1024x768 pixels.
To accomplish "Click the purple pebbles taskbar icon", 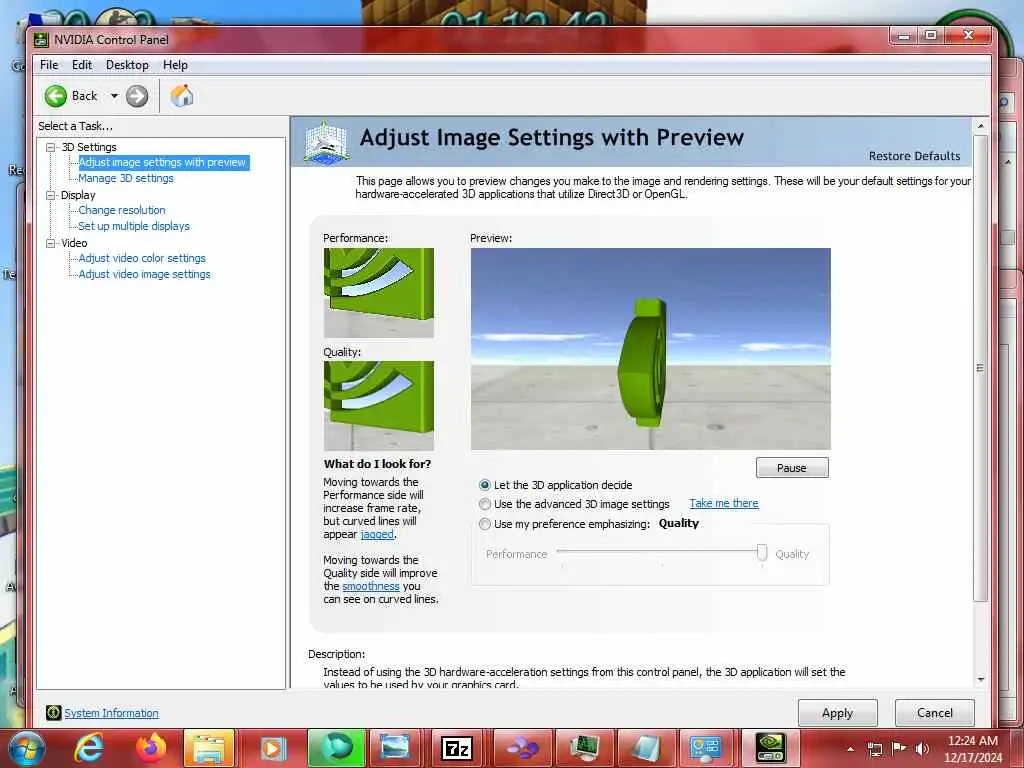I will point(522,748).
